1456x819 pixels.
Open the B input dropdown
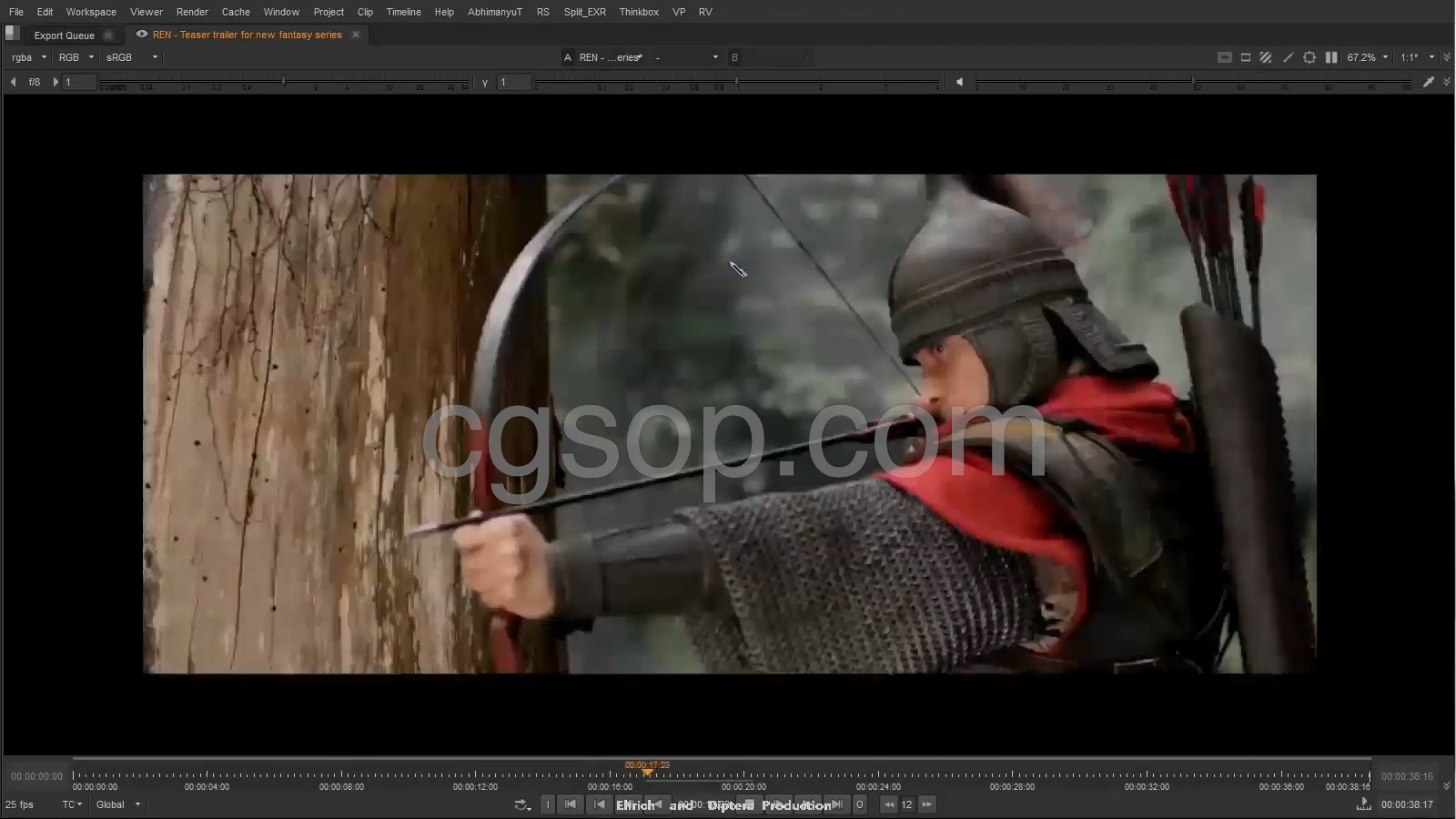click(770, 57)
